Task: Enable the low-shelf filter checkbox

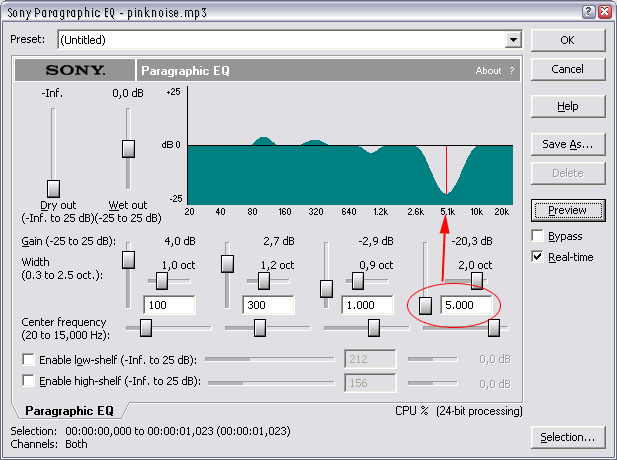Action: (x=28, y=359)
